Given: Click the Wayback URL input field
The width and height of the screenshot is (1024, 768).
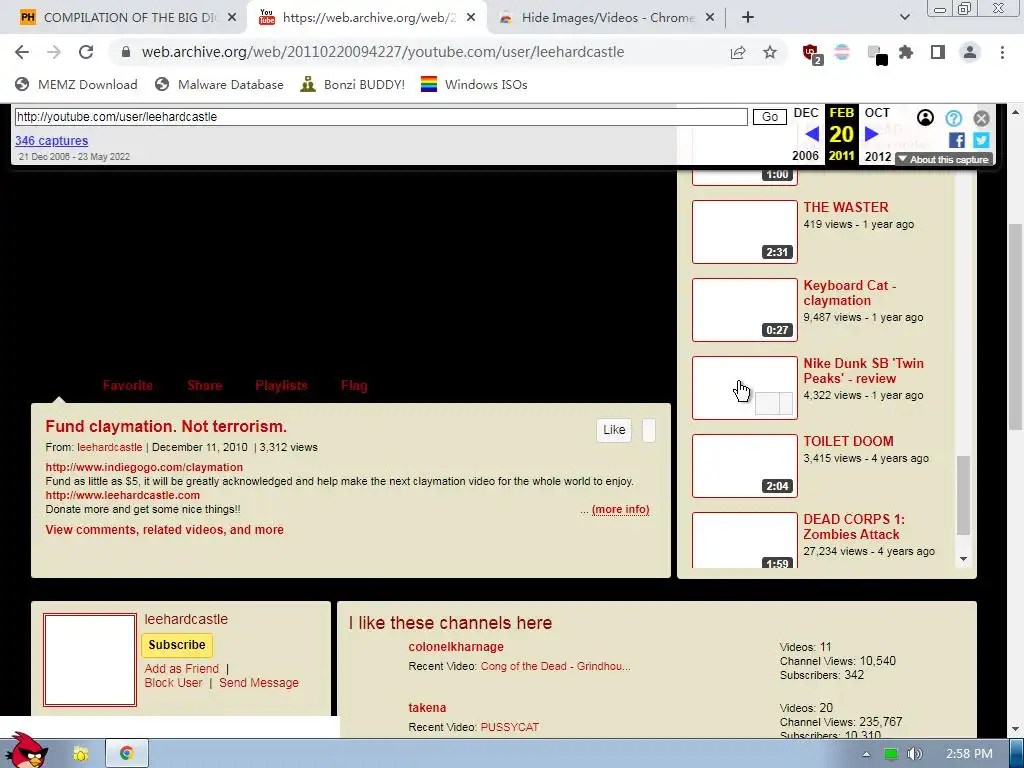Looking at the screenshot, I should point(381,117).
